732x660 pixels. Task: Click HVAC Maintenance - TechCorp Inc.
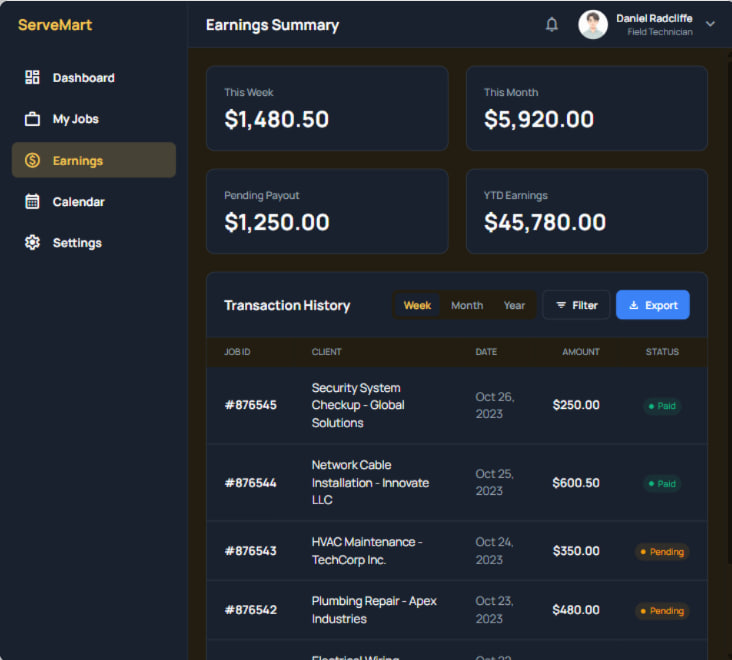tap(367, 551)
